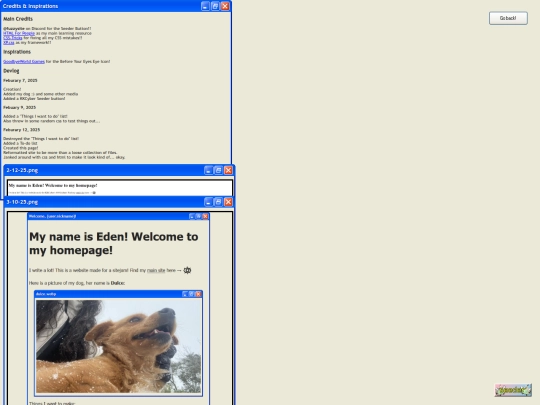Minimize the Credits & Inspirations window
Image resolution: width=540 pixels, height=405 pixels.
(x=205, y=6)
